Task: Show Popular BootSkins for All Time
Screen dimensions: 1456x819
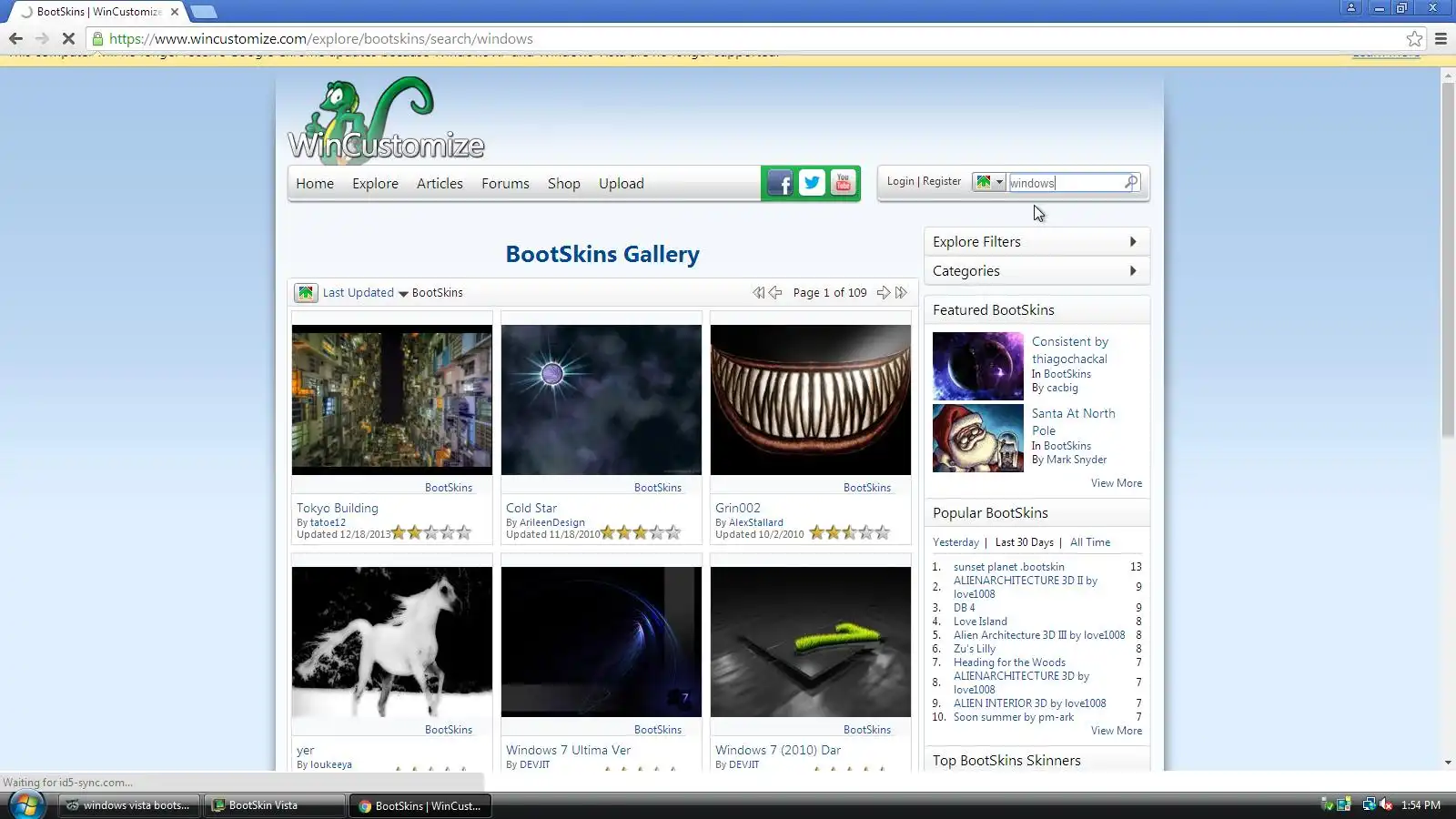Action: pyautogui.click(x=1090, y=542)
